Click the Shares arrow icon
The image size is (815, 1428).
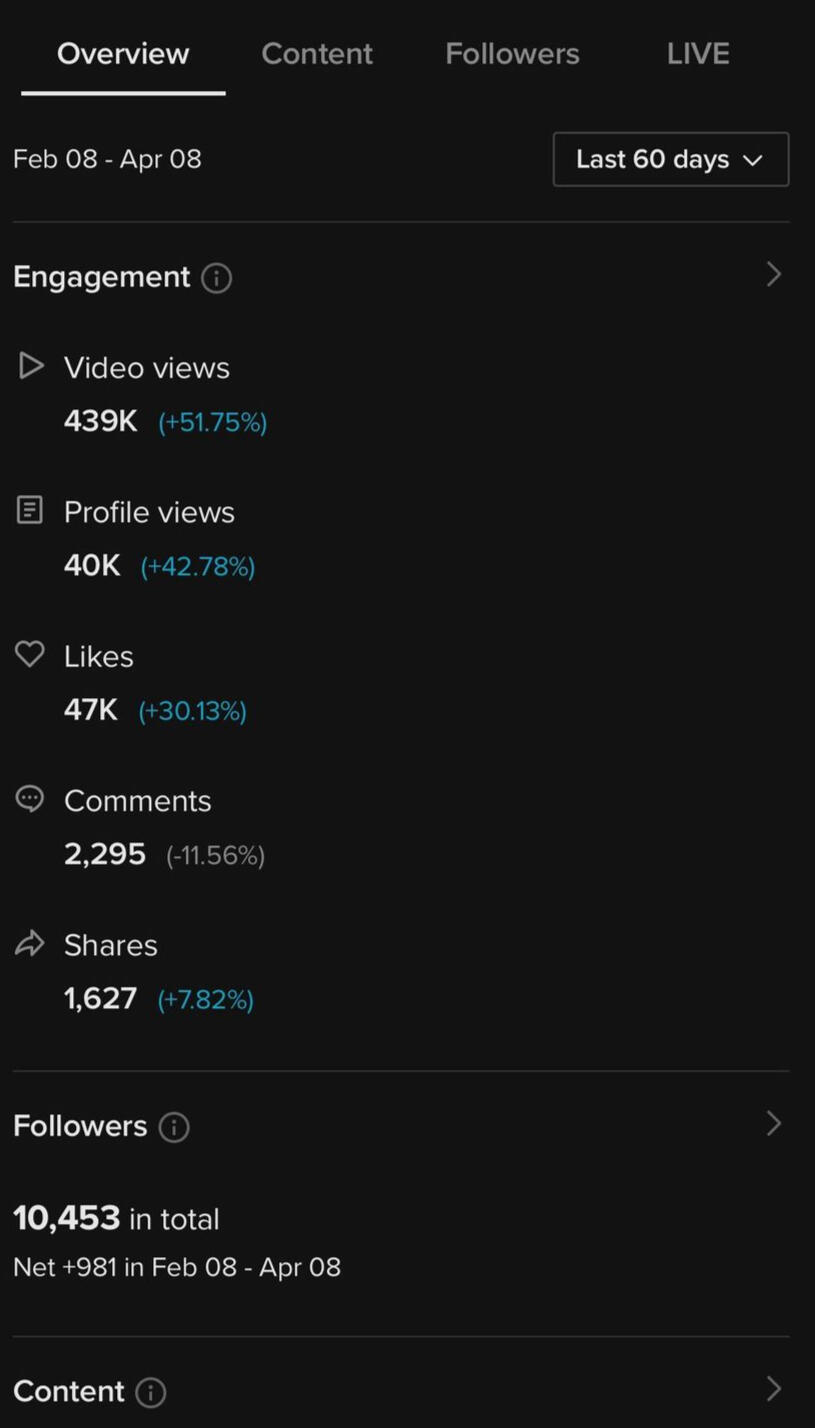(30, 943)
